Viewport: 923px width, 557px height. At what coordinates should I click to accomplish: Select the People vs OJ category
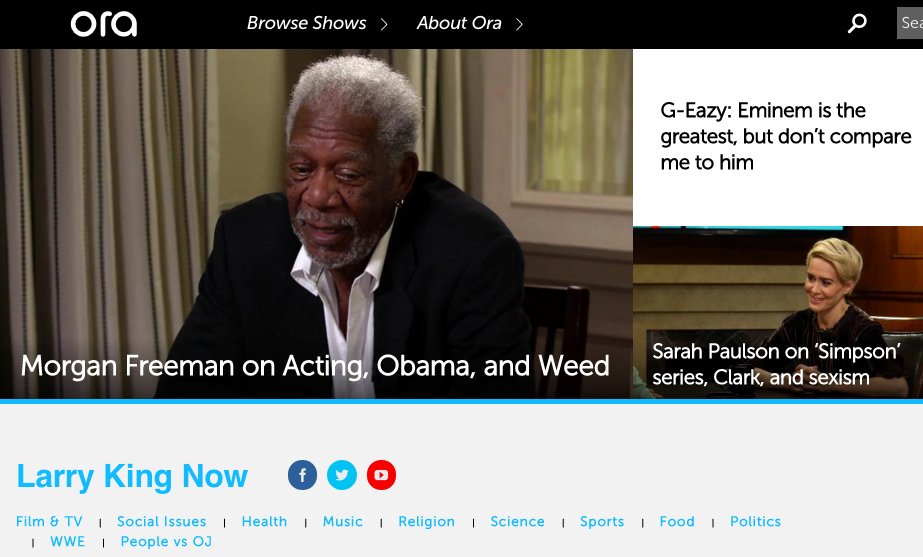(x=166, y=542)
